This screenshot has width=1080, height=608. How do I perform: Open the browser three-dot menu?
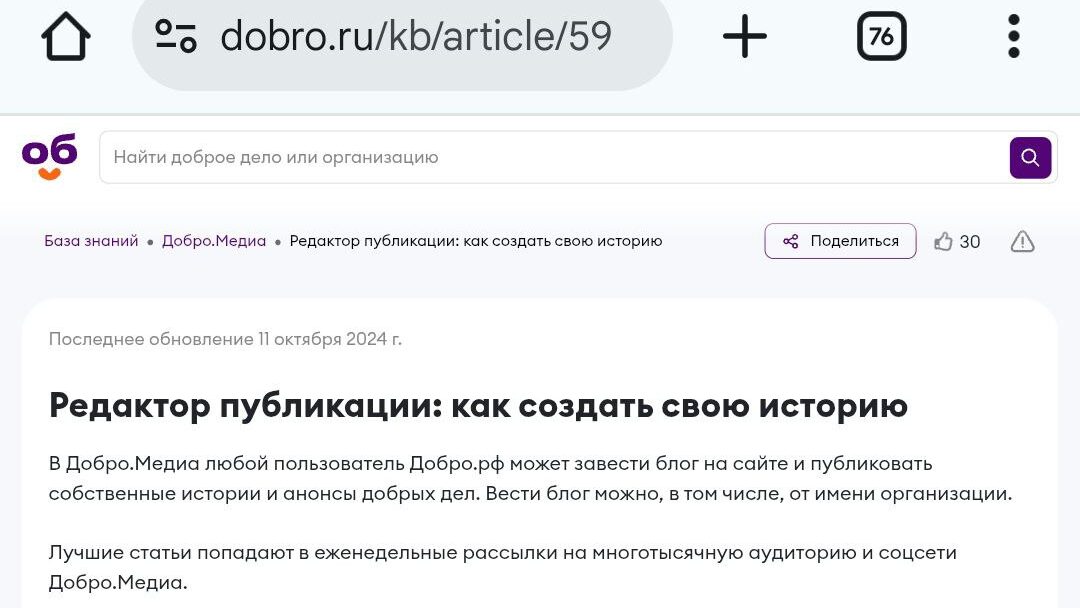tap(1013, 36)
